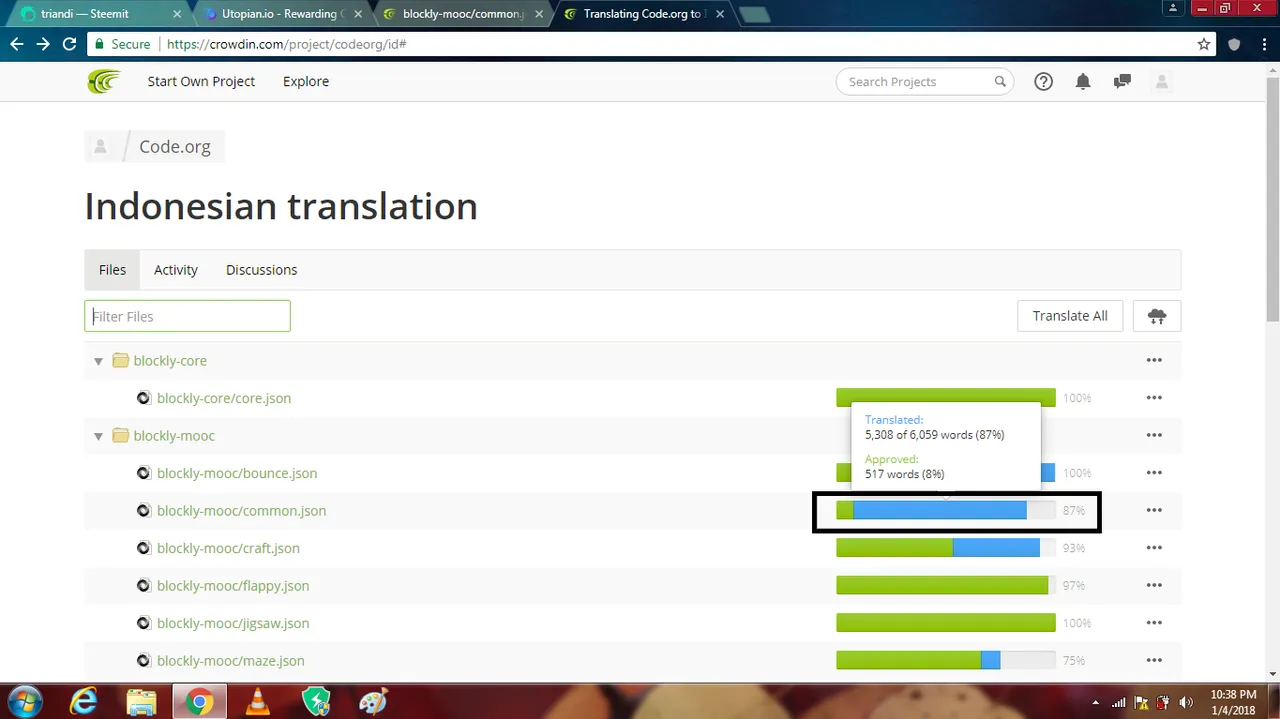The image size is (1280, 719).
Task: Open Start Own Project menu item
Action: click(201, 82)
